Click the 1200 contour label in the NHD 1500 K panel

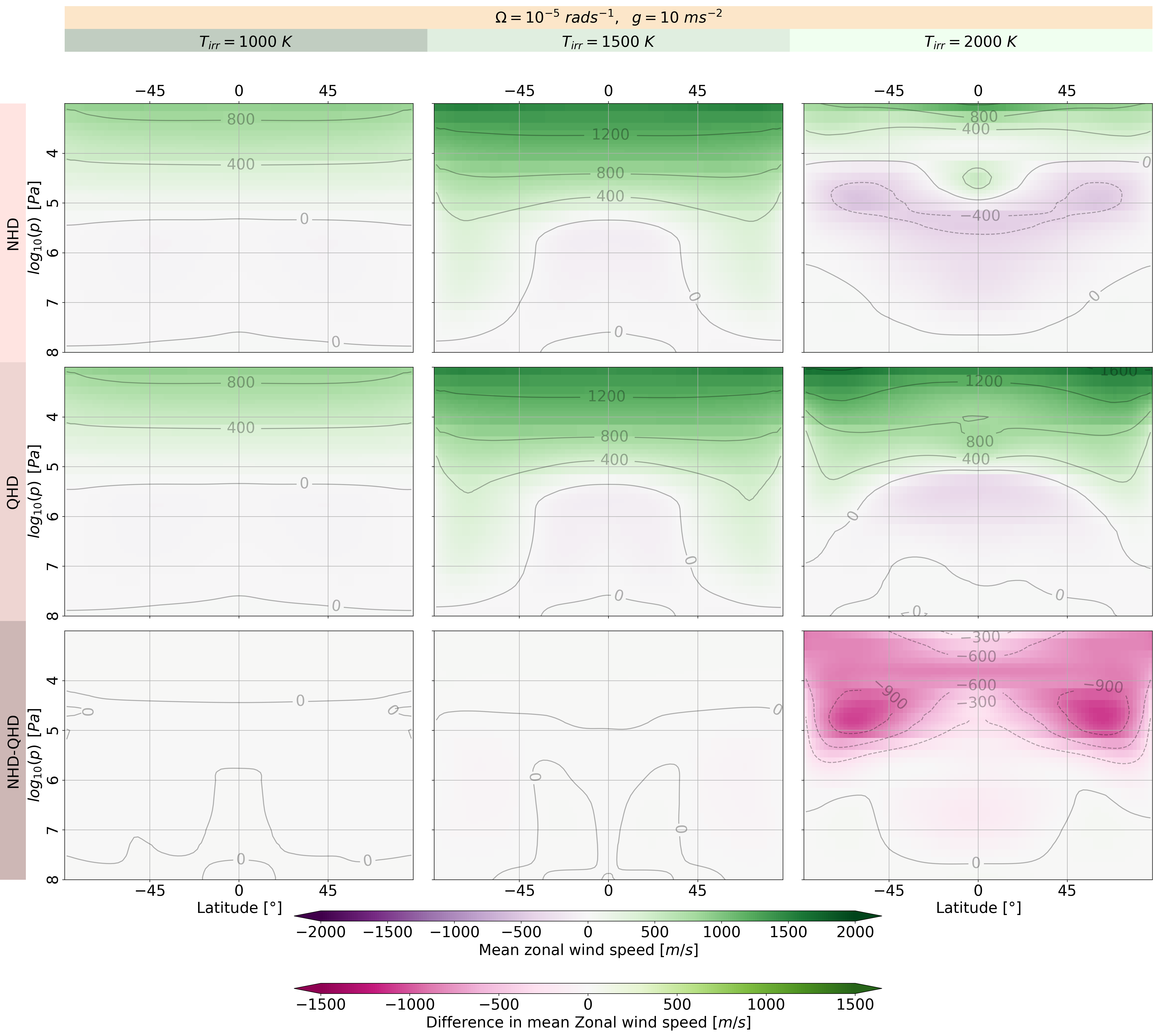coord(610,135)
